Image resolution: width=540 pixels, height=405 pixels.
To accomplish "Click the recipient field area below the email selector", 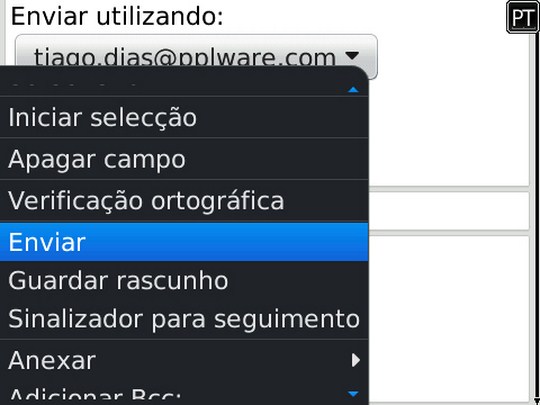I will tap(449, 134).
